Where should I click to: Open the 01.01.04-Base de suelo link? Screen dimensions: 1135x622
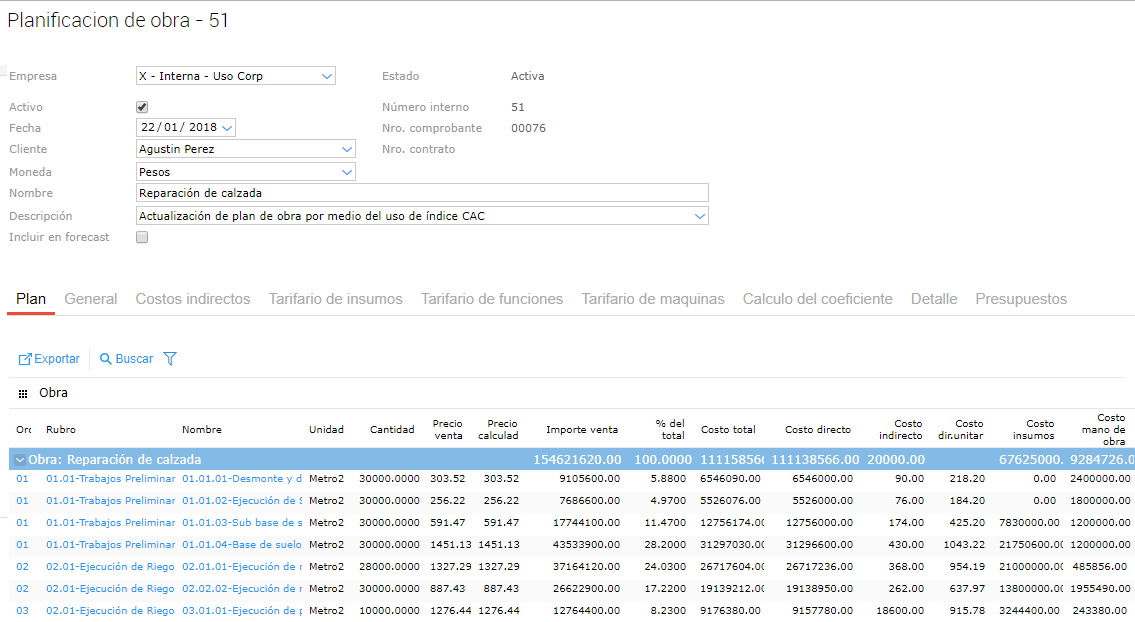point(241,545)
